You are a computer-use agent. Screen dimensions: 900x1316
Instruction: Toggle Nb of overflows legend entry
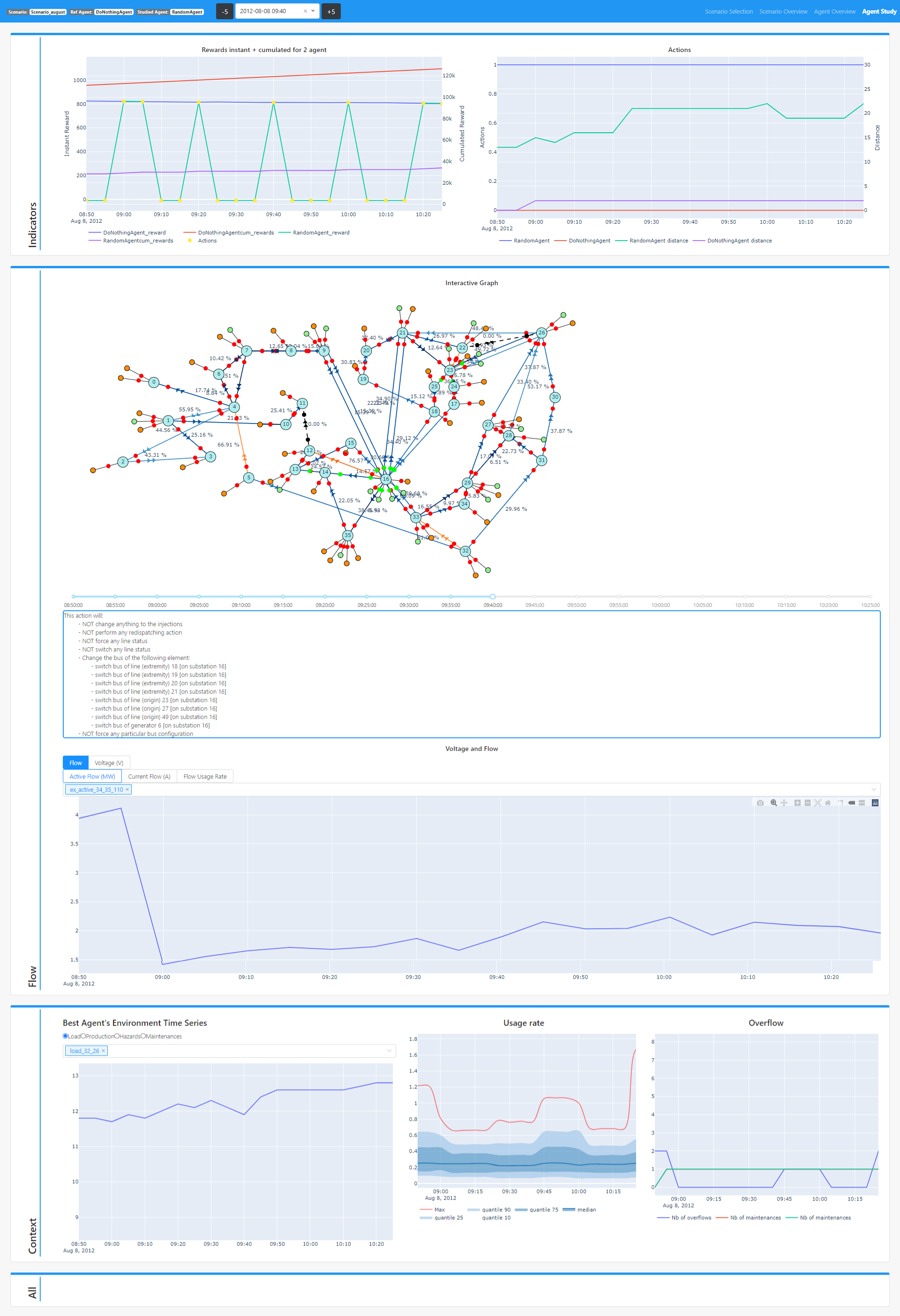tap(684, 1218)
